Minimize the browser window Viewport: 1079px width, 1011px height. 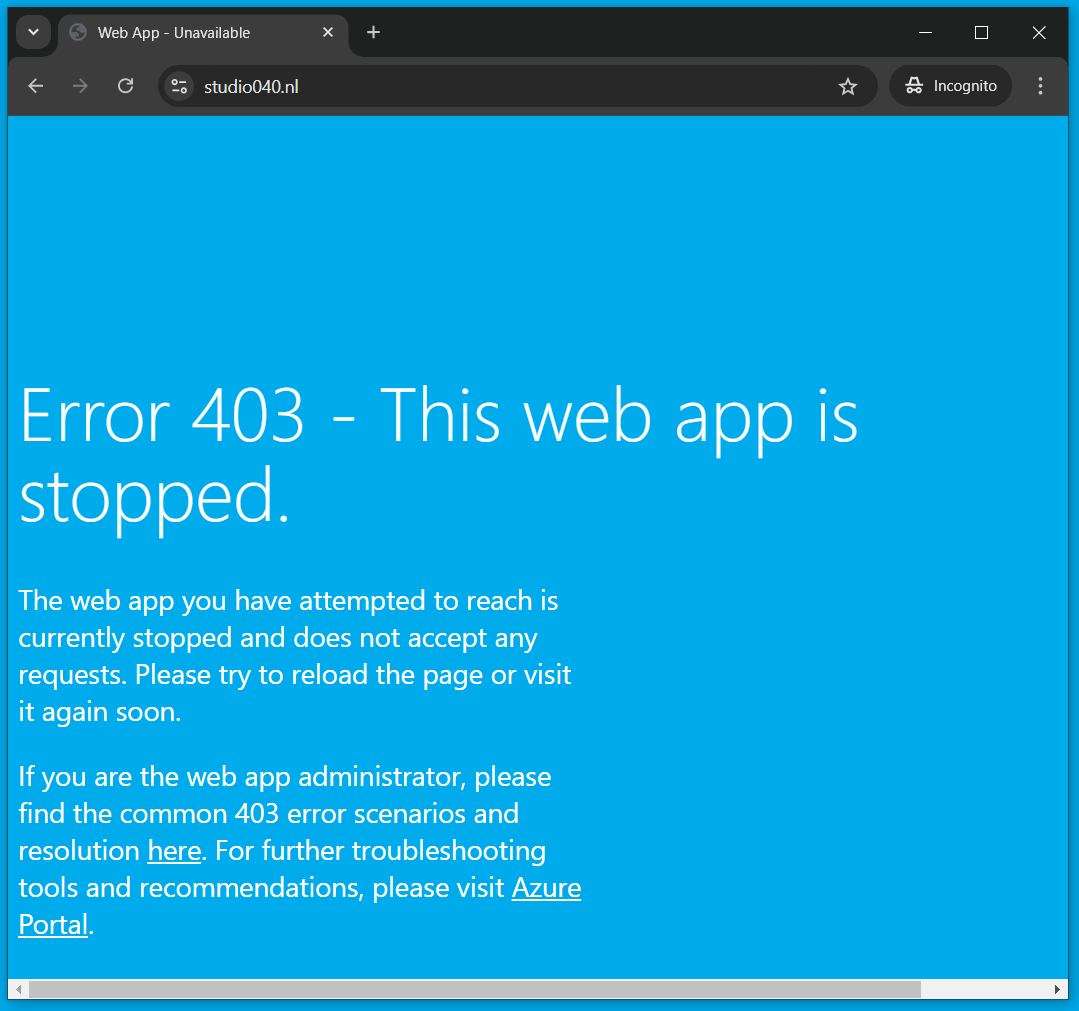pos(926,32)
